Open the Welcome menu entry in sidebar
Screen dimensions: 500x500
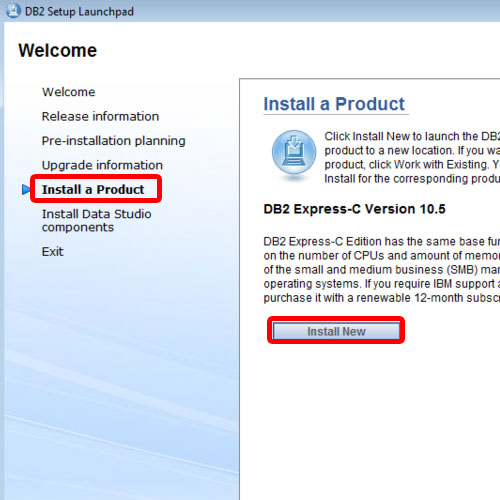69,92
